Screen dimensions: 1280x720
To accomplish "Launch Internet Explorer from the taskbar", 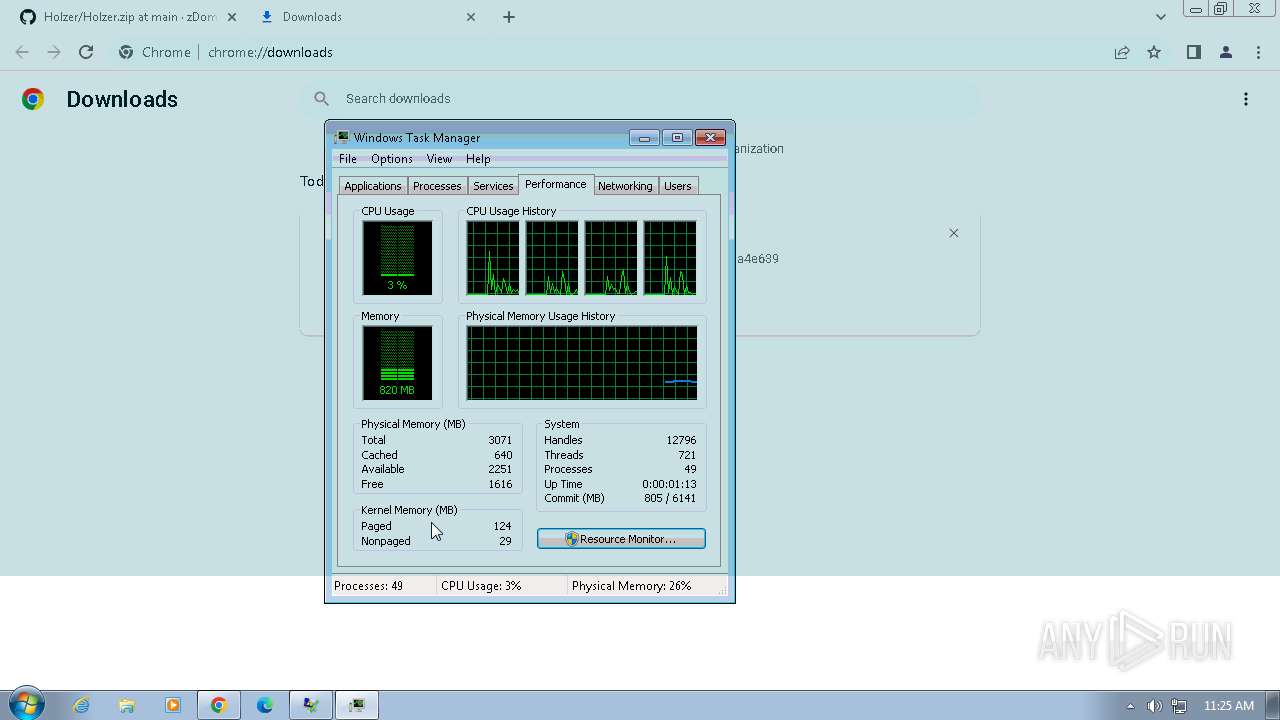I will [x=81, y=705].
